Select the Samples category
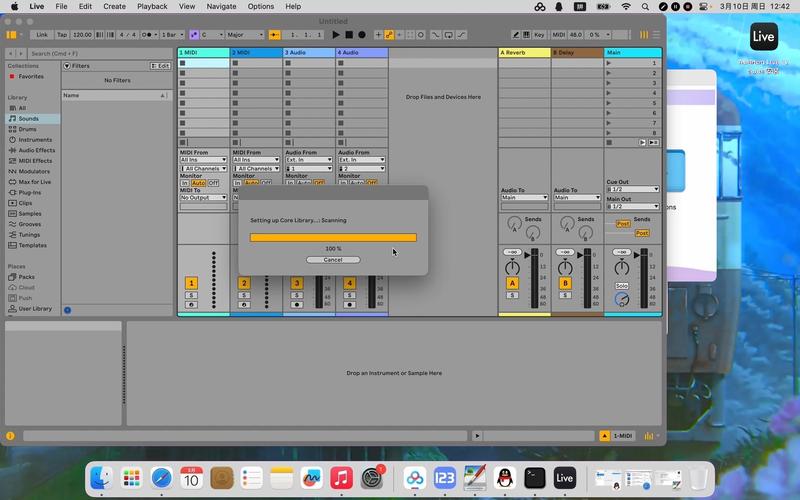800x500 pixels. click(30, 213)
